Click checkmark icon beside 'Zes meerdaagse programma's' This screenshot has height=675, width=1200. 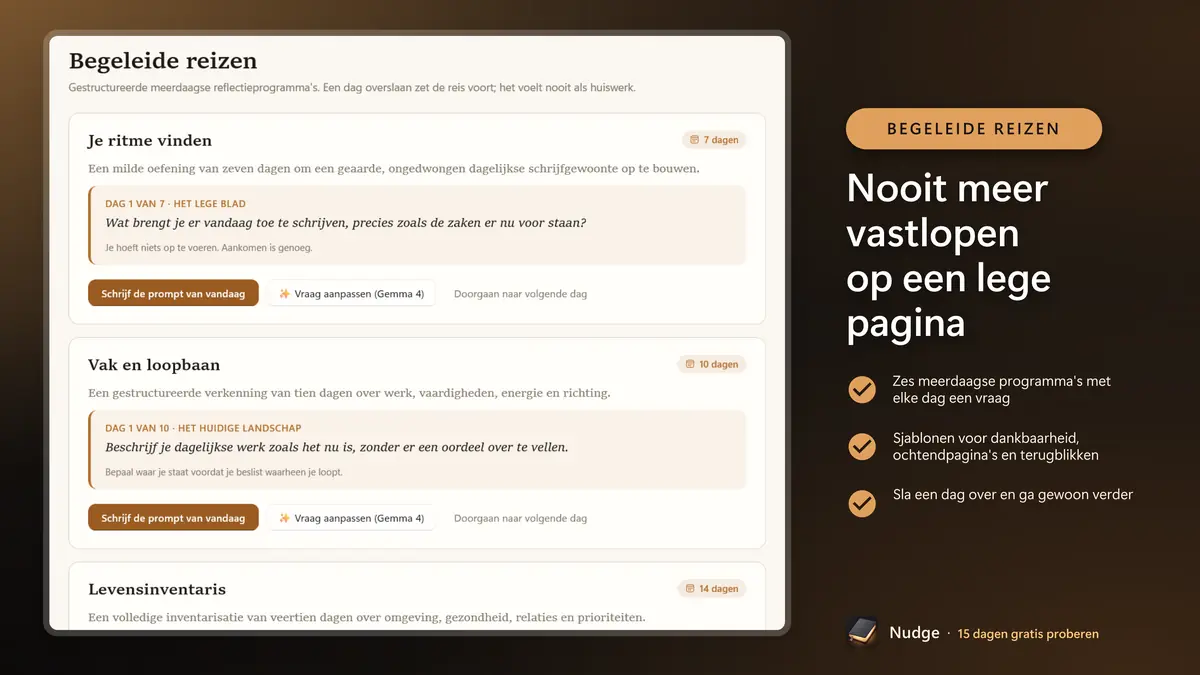click(x=862, y=389)
